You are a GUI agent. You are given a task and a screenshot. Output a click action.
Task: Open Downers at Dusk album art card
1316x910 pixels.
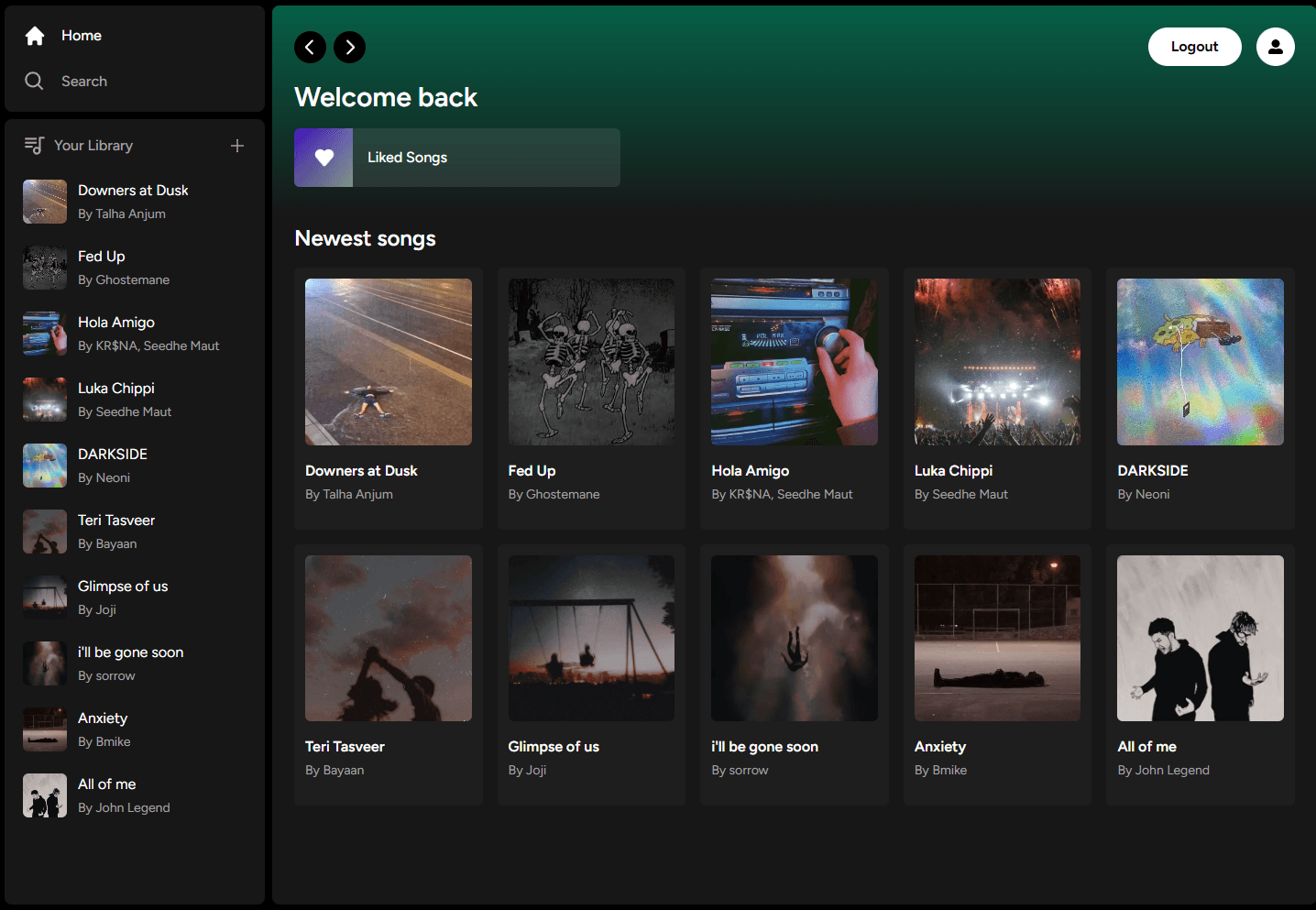(389, 362)
